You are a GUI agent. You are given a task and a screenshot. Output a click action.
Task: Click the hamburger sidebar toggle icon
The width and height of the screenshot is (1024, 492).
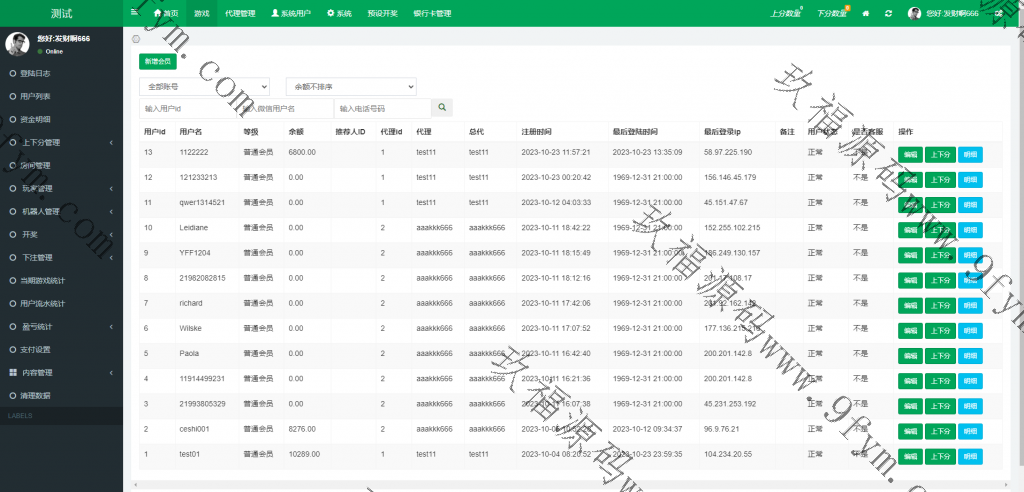click(x=134, y=13)
